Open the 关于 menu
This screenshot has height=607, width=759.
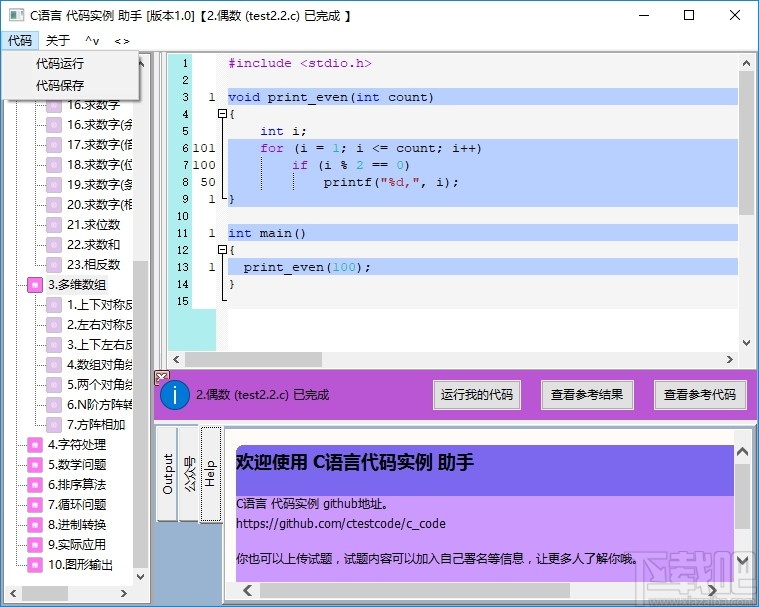pos(58,41)
